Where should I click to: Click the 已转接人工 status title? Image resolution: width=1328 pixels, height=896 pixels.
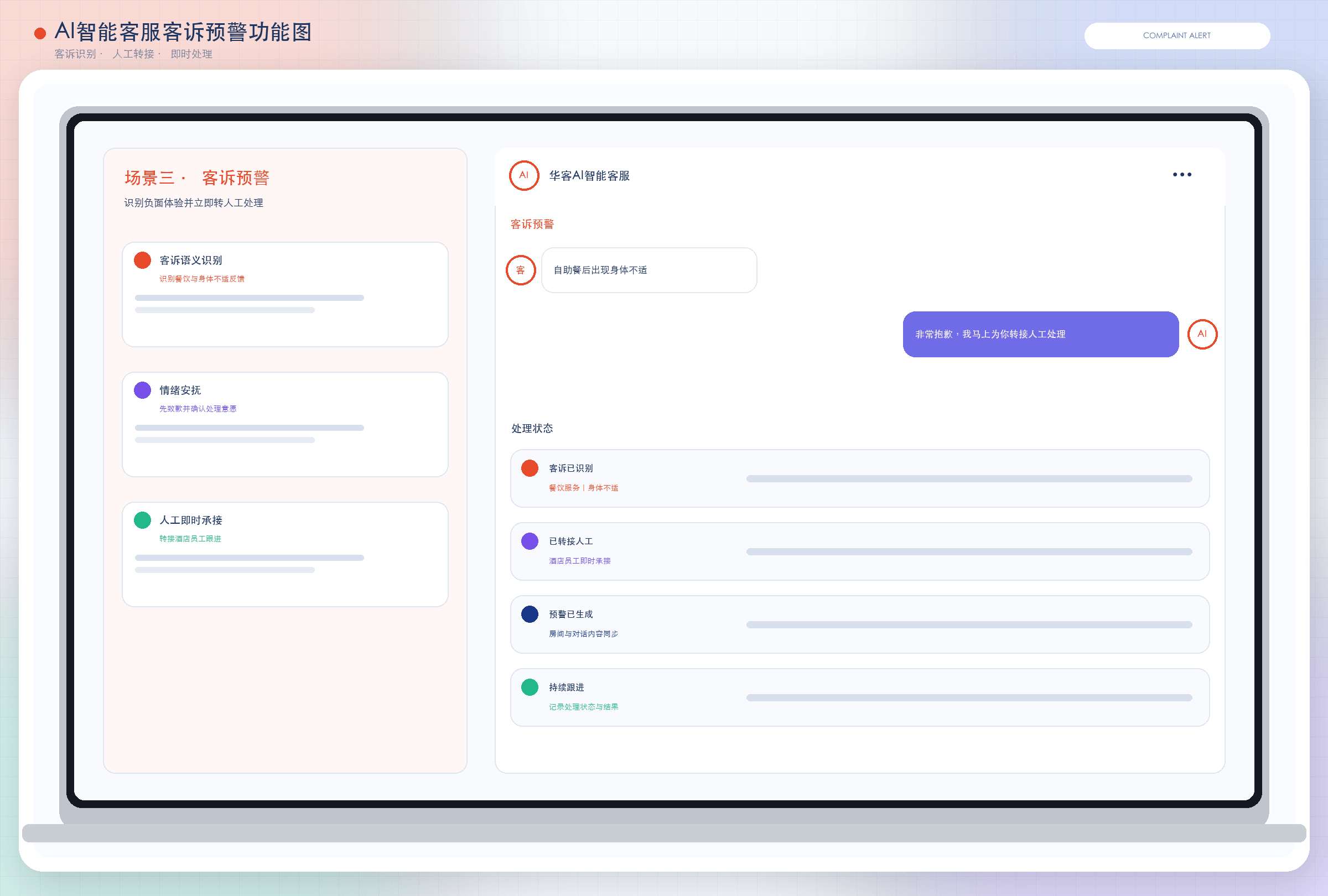[x=571, y=541]
